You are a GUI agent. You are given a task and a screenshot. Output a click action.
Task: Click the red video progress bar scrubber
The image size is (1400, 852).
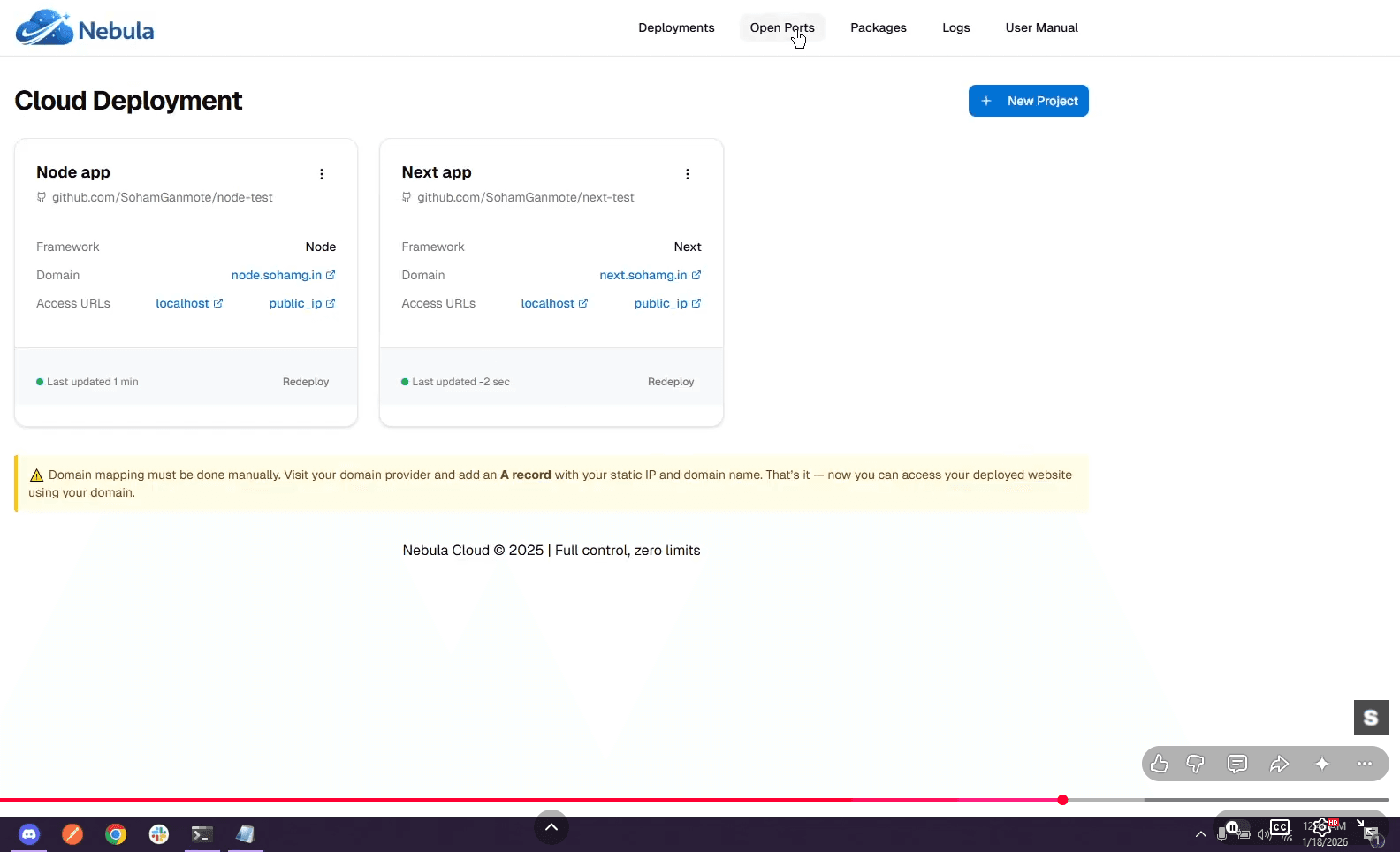tap(1062, 800)
